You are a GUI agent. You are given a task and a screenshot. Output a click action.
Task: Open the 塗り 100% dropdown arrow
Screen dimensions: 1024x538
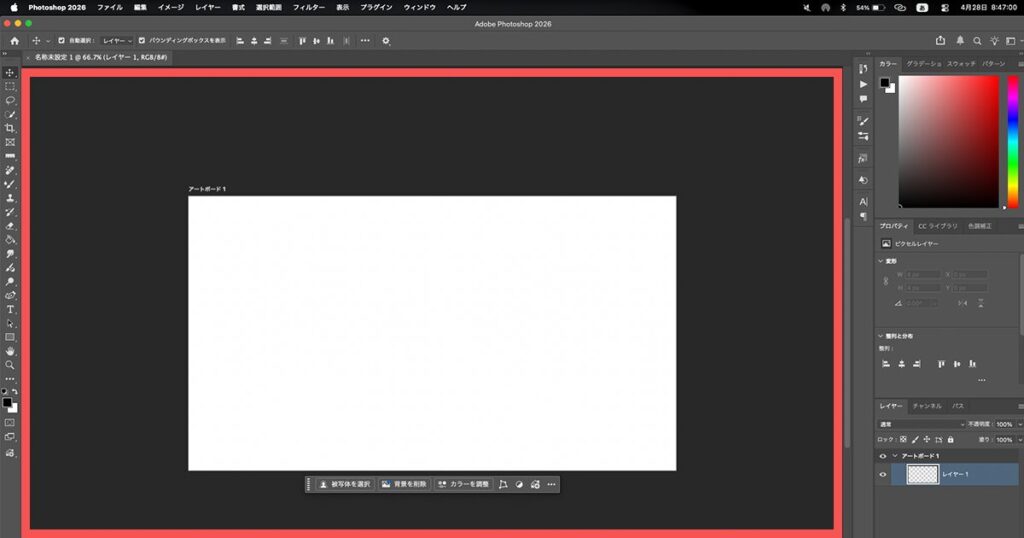click(1020, 440)
